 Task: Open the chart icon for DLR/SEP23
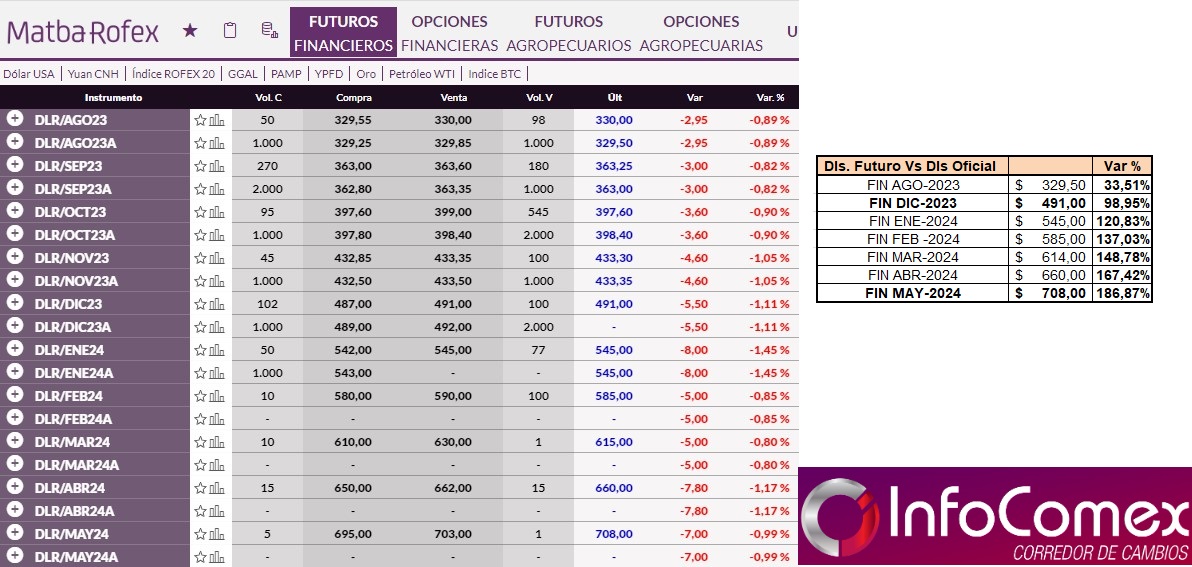point(217,166)
